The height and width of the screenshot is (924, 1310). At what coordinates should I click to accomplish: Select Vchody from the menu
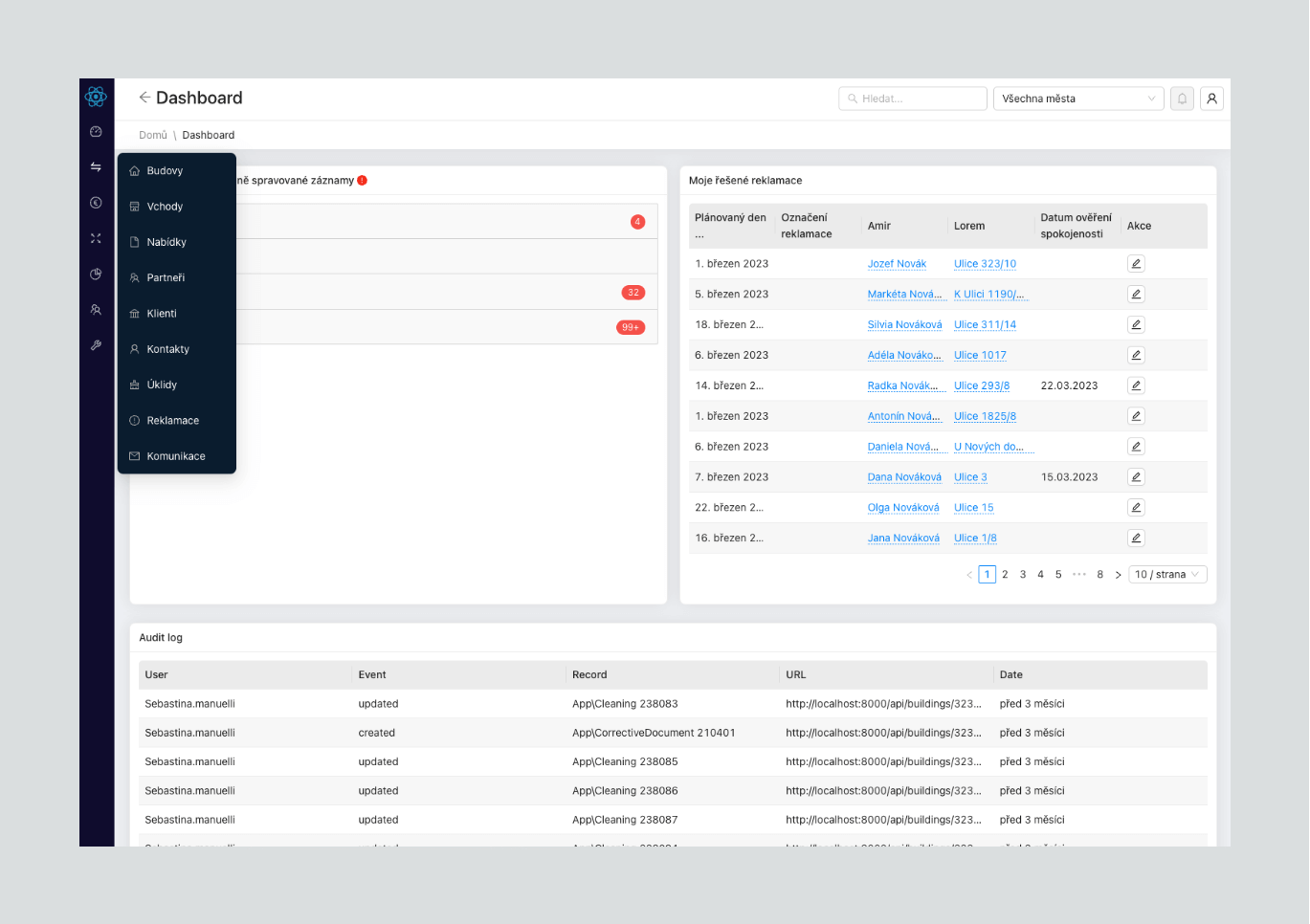click(176, 207)
